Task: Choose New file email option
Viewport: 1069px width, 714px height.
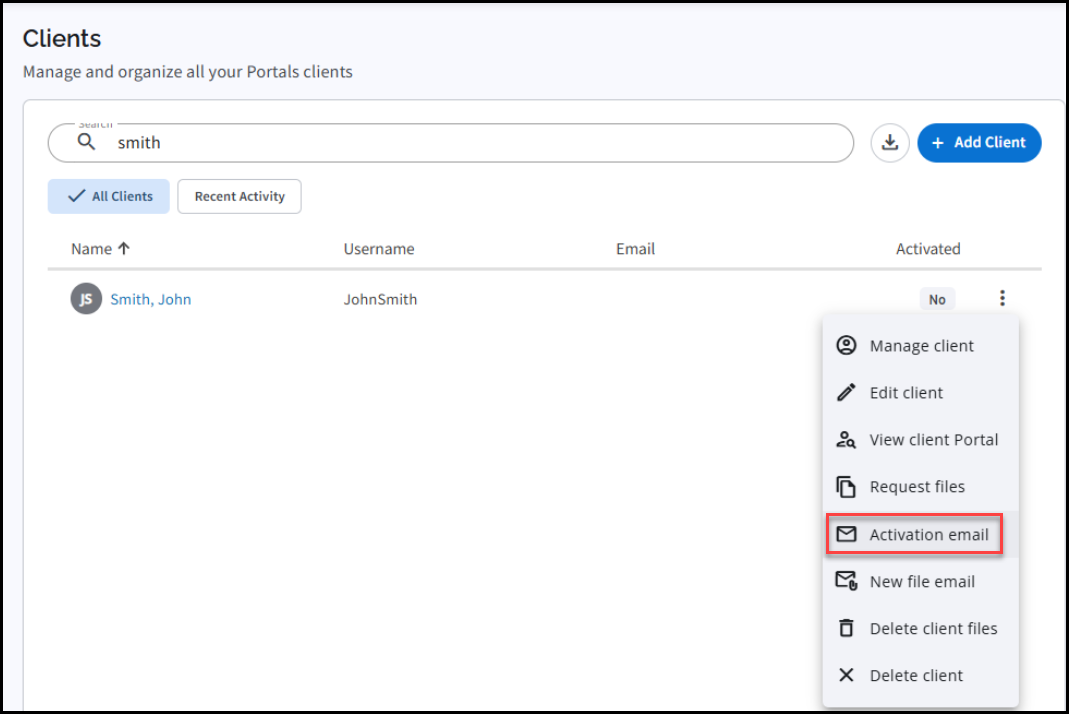Action: coord(922,582)
